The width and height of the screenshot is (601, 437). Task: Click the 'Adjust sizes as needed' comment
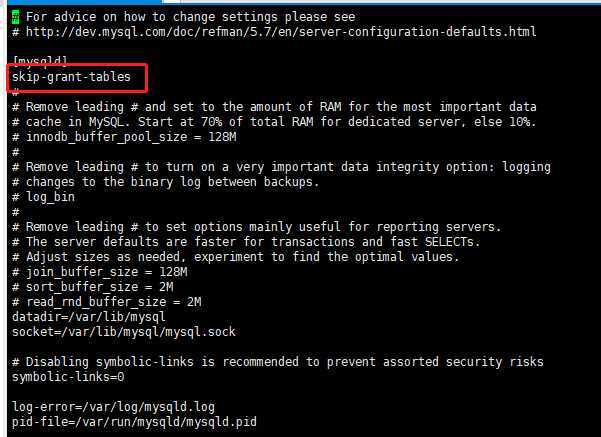click(236, 257)
